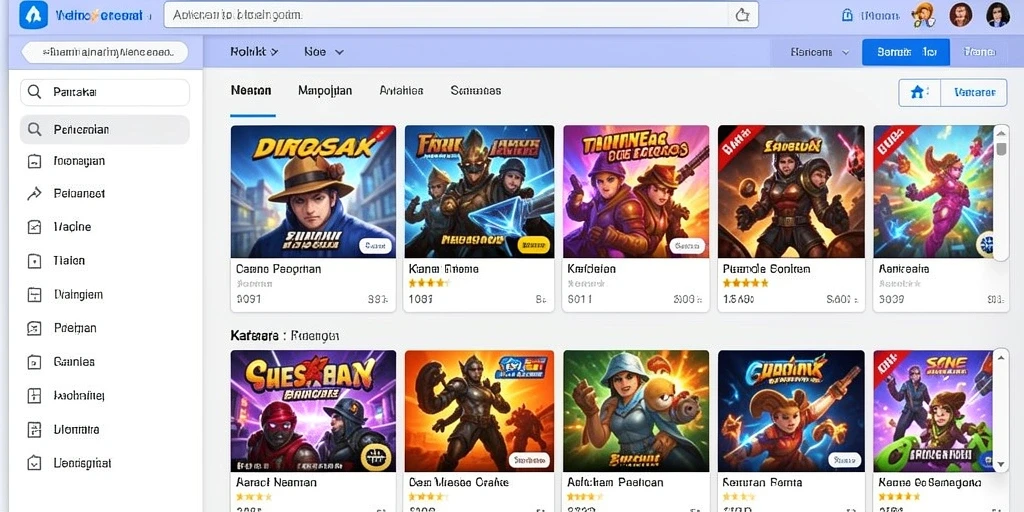The width and height of the screenshot is (1024, 512).
Task: Expand the Rolukt dropdown
Action: 254,52
